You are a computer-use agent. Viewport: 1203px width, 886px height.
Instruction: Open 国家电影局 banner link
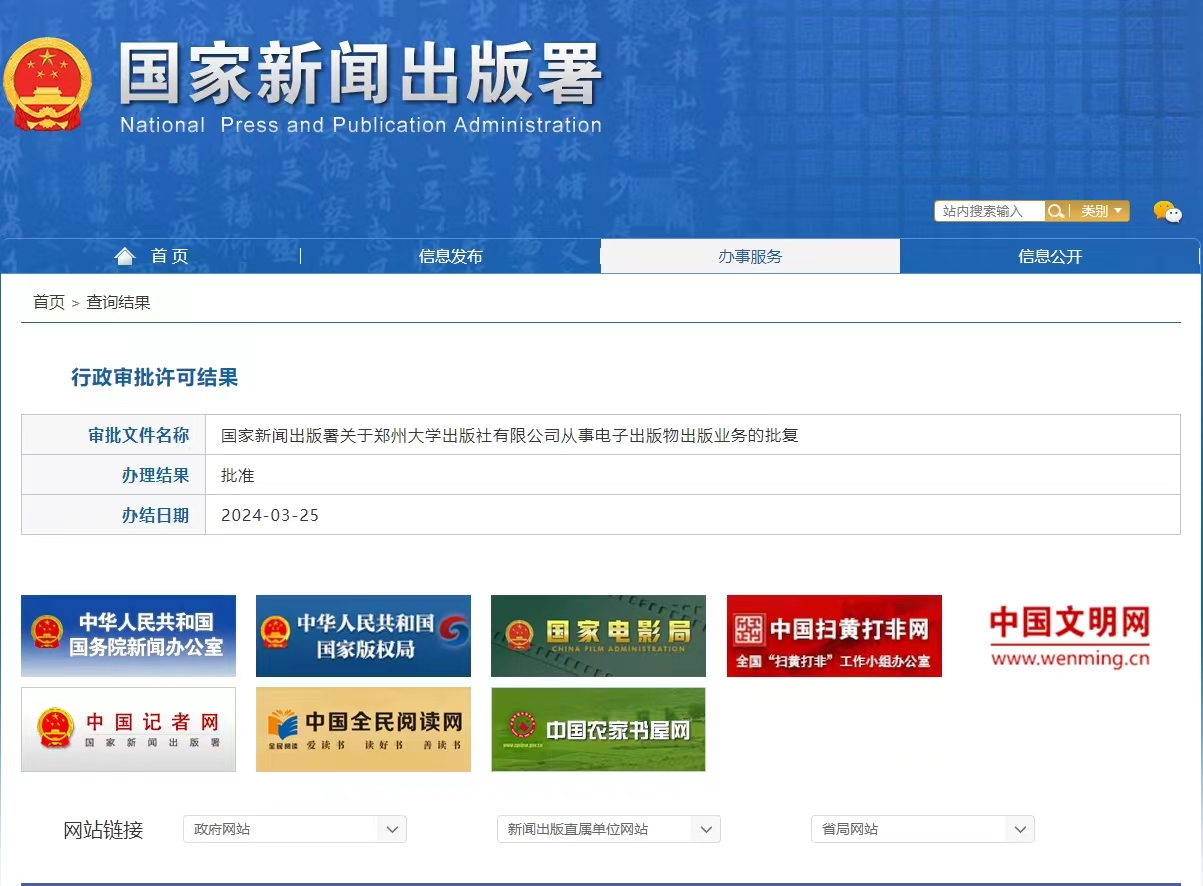click(598, 636)
